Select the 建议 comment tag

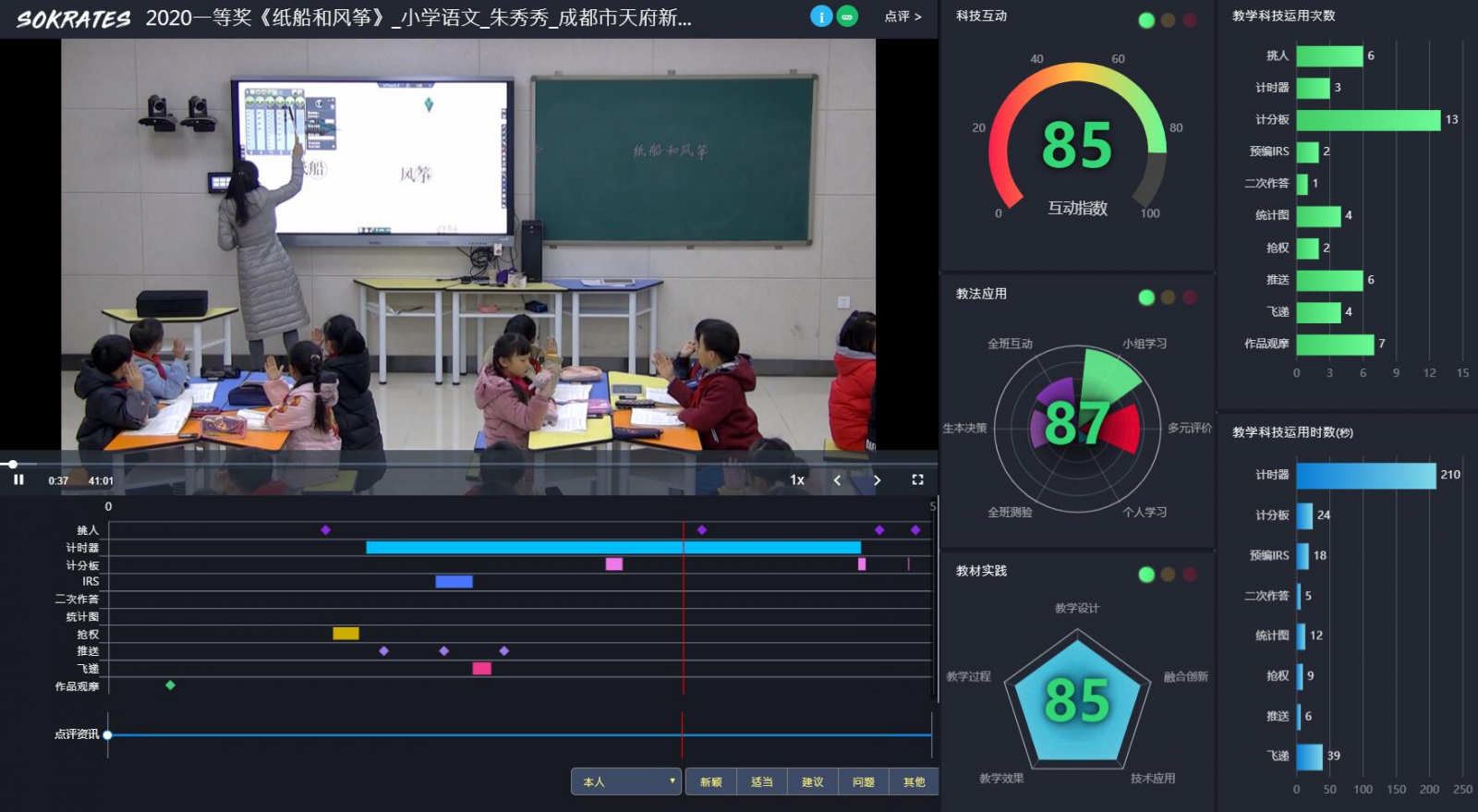tap(812, 782)
